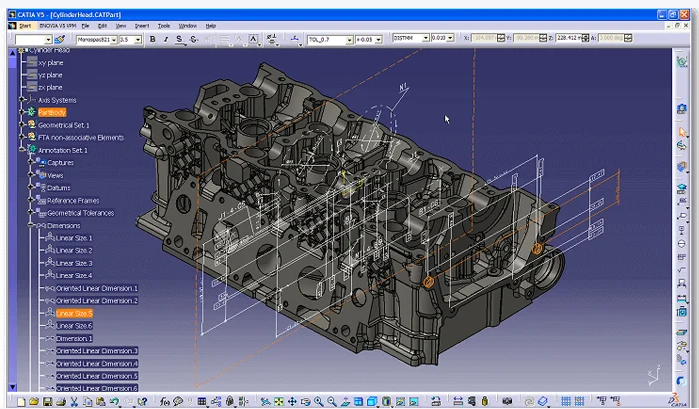The image size is (699, 409).
Task: Open the DISTMM numerical display dropdown
Action: pos(424,39)
